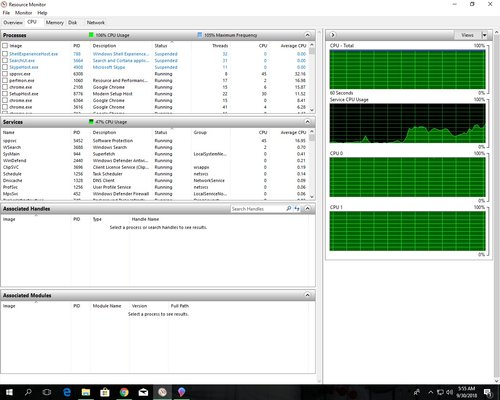Sort processes by Average CPU column

click(x=293, y=46)
